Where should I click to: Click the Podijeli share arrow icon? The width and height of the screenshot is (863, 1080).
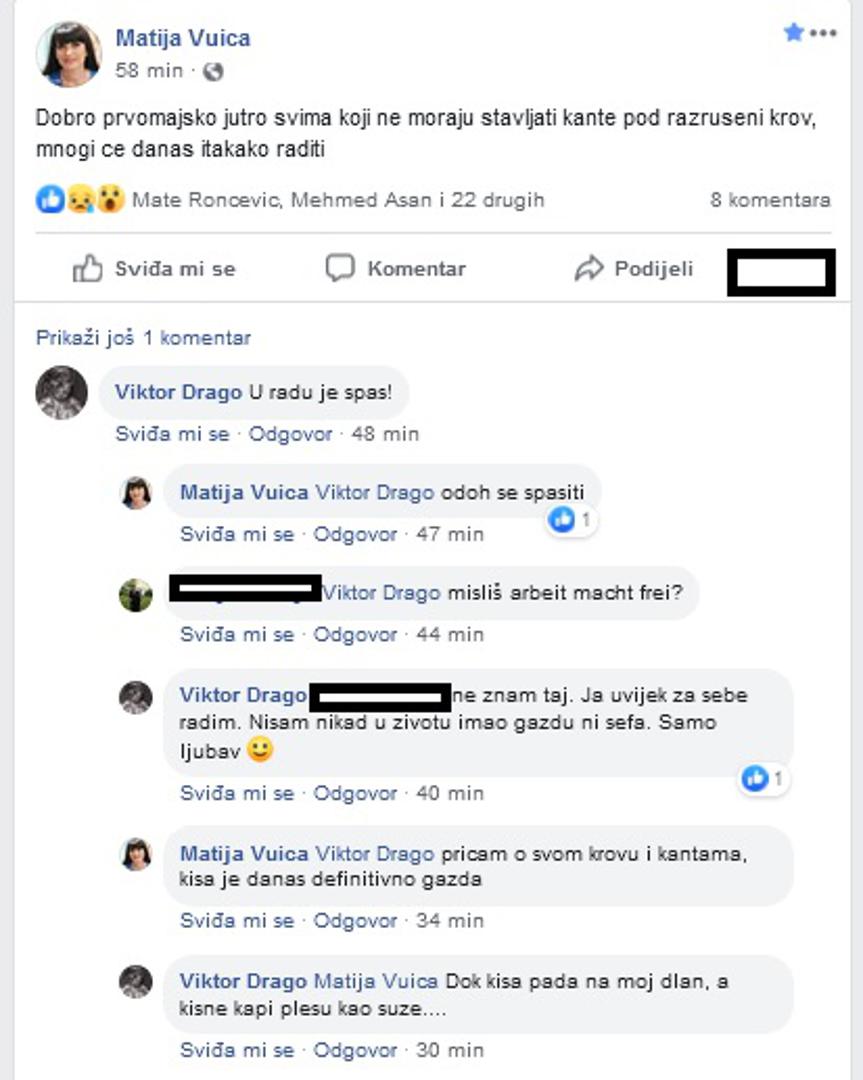(589, 269)
